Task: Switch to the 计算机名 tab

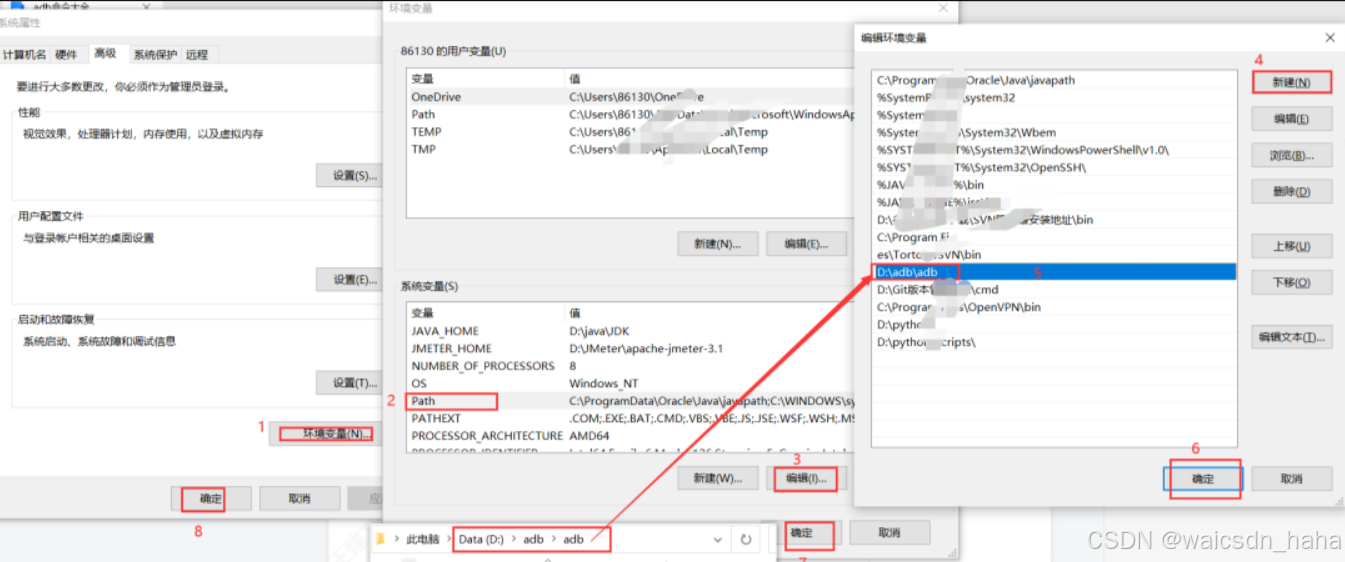Action: click(24, 54)
